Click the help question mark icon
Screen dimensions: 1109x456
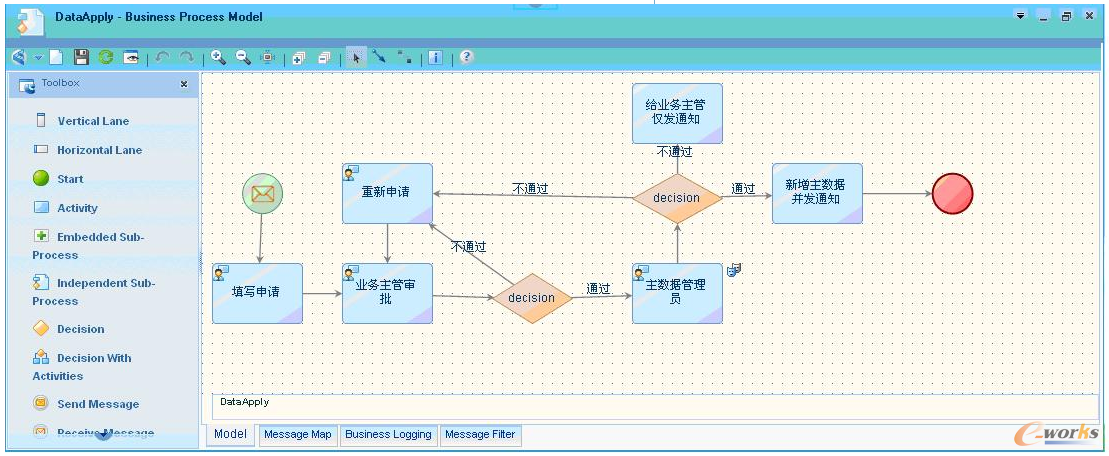[x=466, y=57]
